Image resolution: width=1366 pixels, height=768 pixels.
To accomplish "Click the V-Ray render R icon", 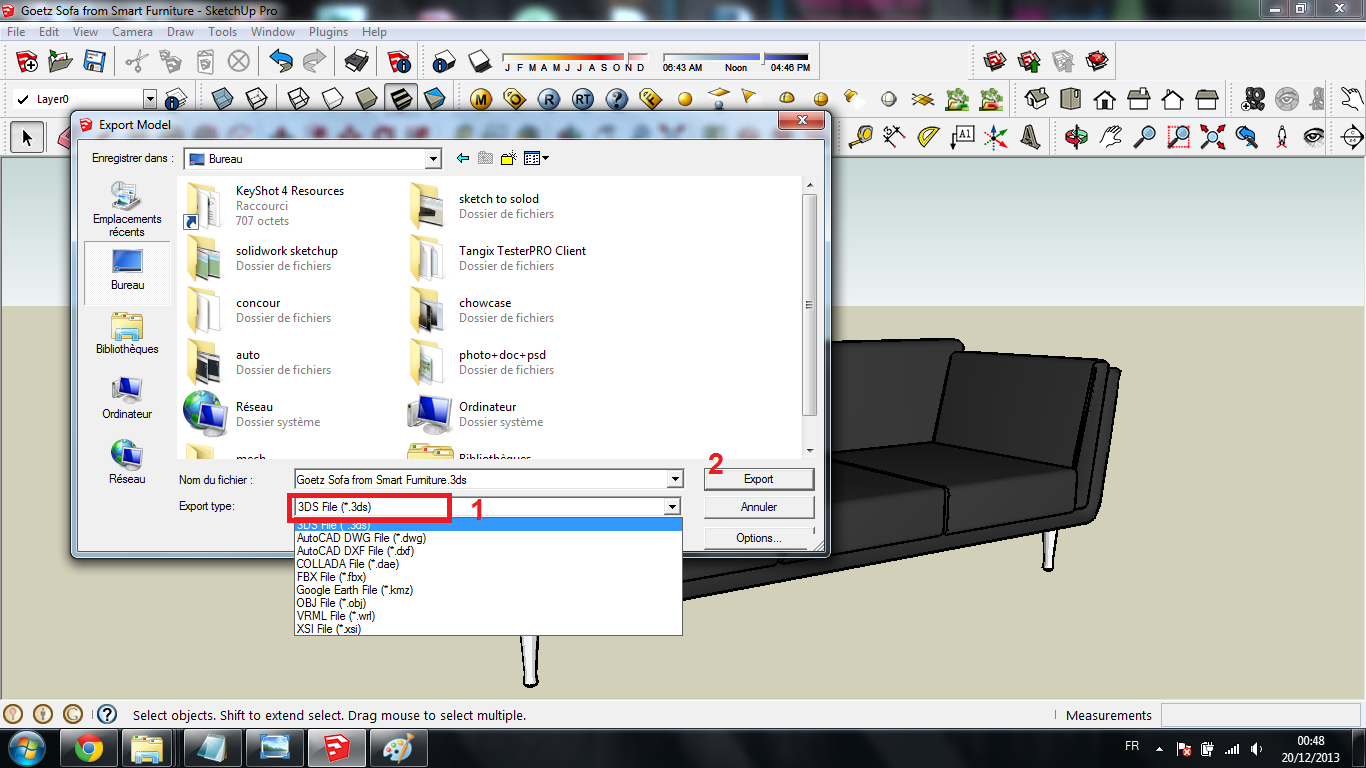I will (x=548, y=99).
